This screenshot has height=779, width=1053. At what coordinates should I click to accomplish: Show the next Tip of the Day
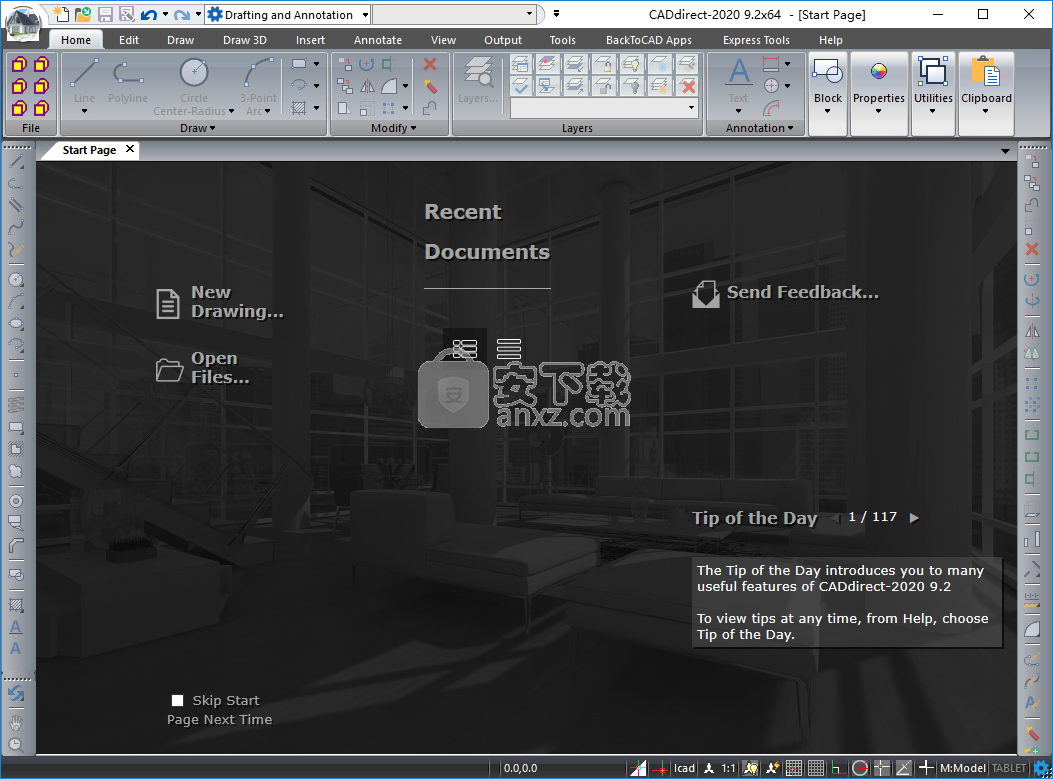coord(914,518)
